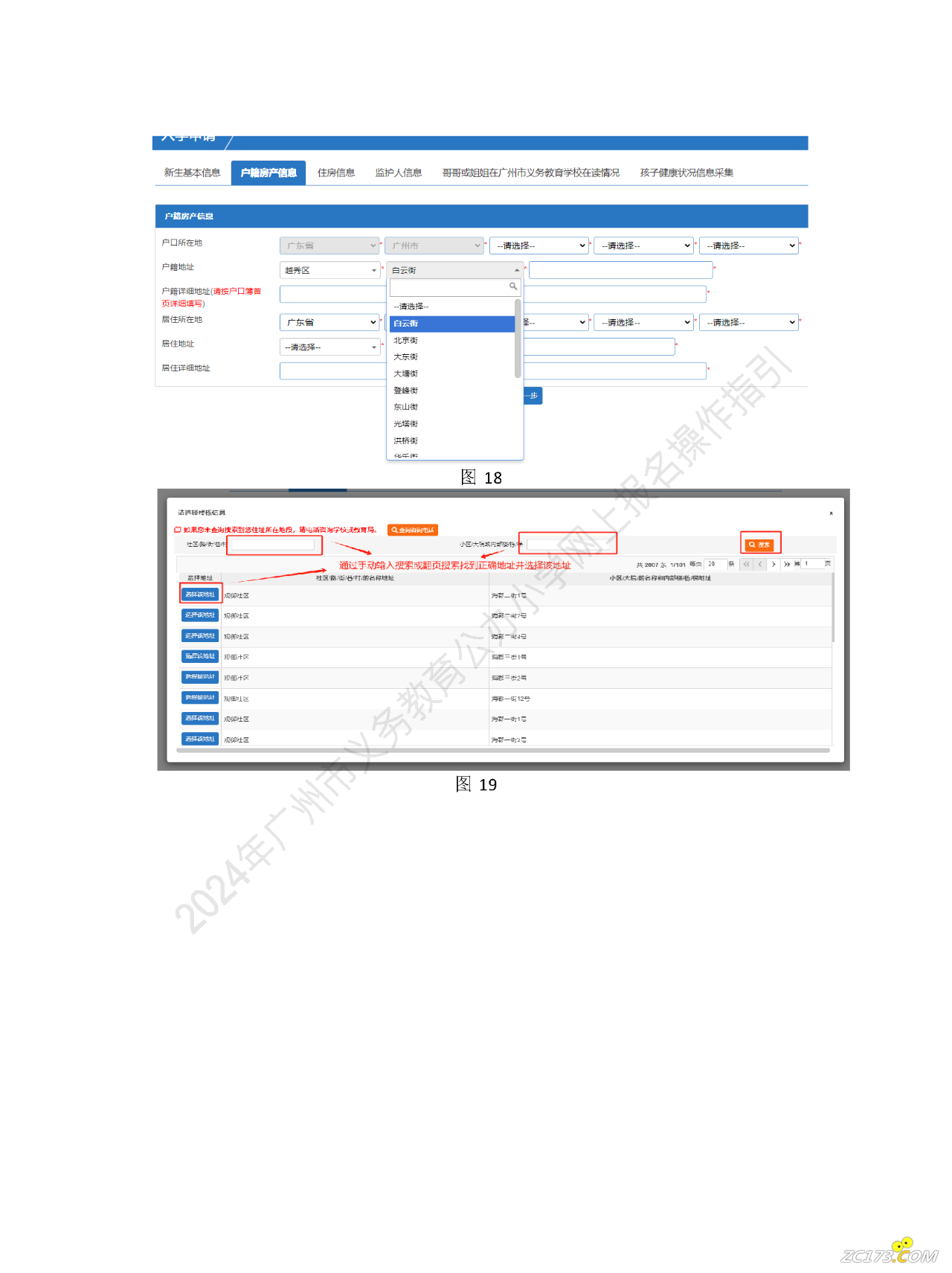Open the 新生基本信息 tab
Screen dimensions: 952x1273
(x=192, y=173)
